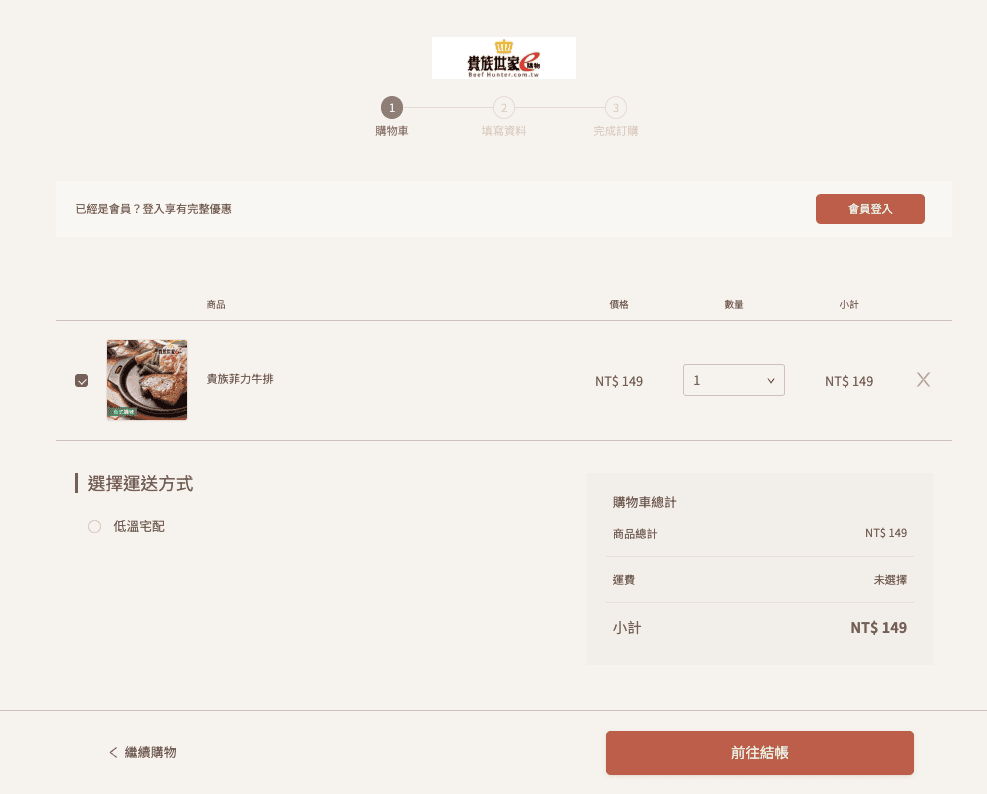Click step 2 填寫資料 circle indicator
This screenshot has width=987, height=794.
(x=504, y=107)
